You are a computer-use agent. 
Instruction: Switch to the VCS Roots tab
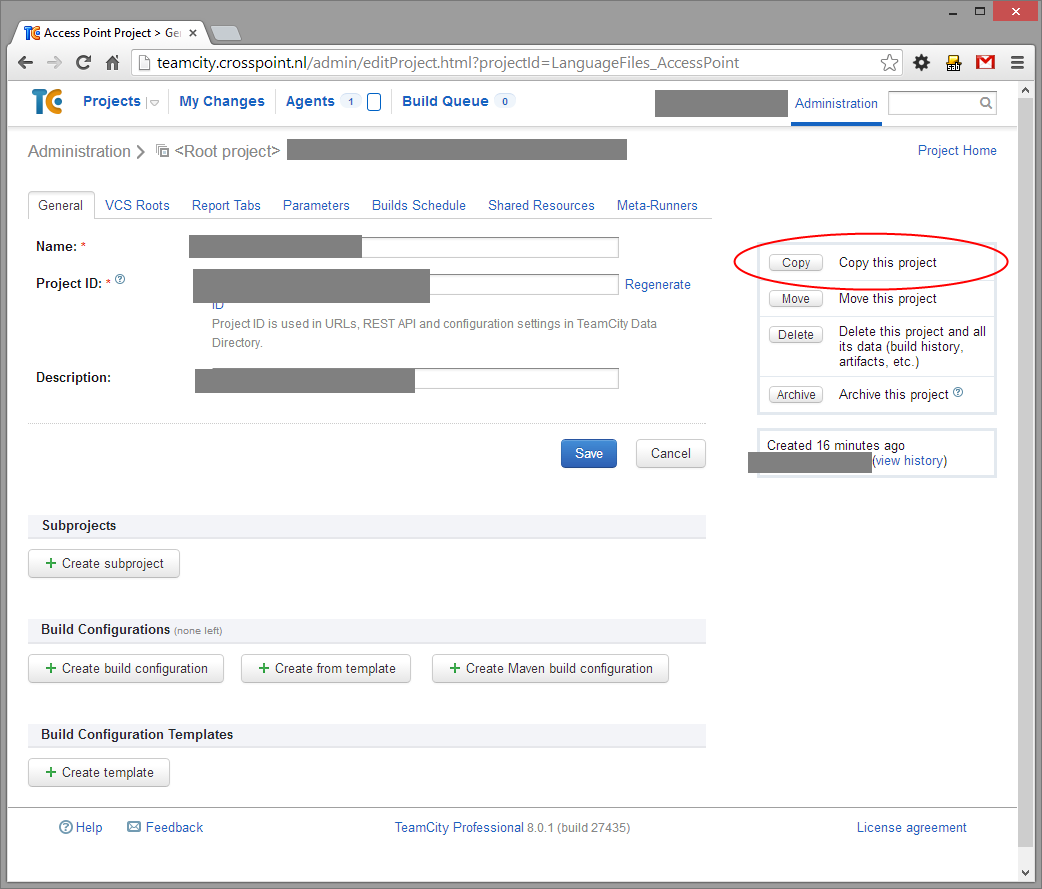click(137, 205)
